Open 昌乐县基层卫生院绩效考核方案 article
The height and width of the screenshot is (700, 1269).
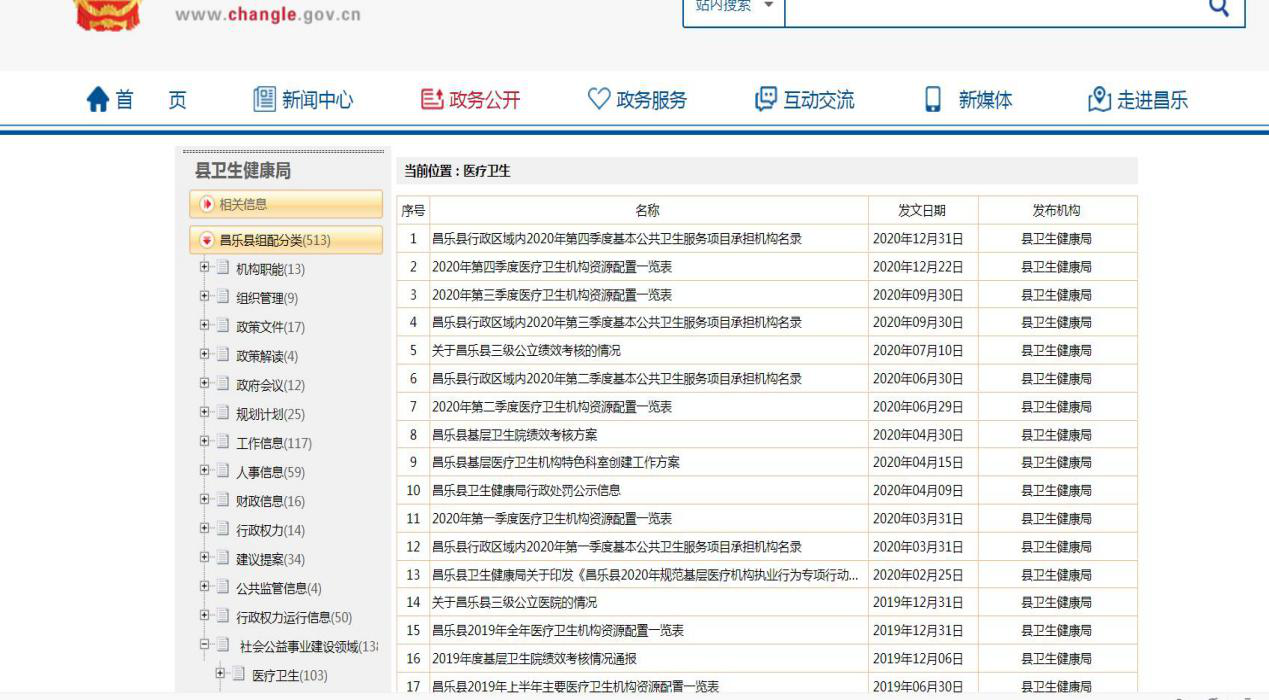(514, 435)
